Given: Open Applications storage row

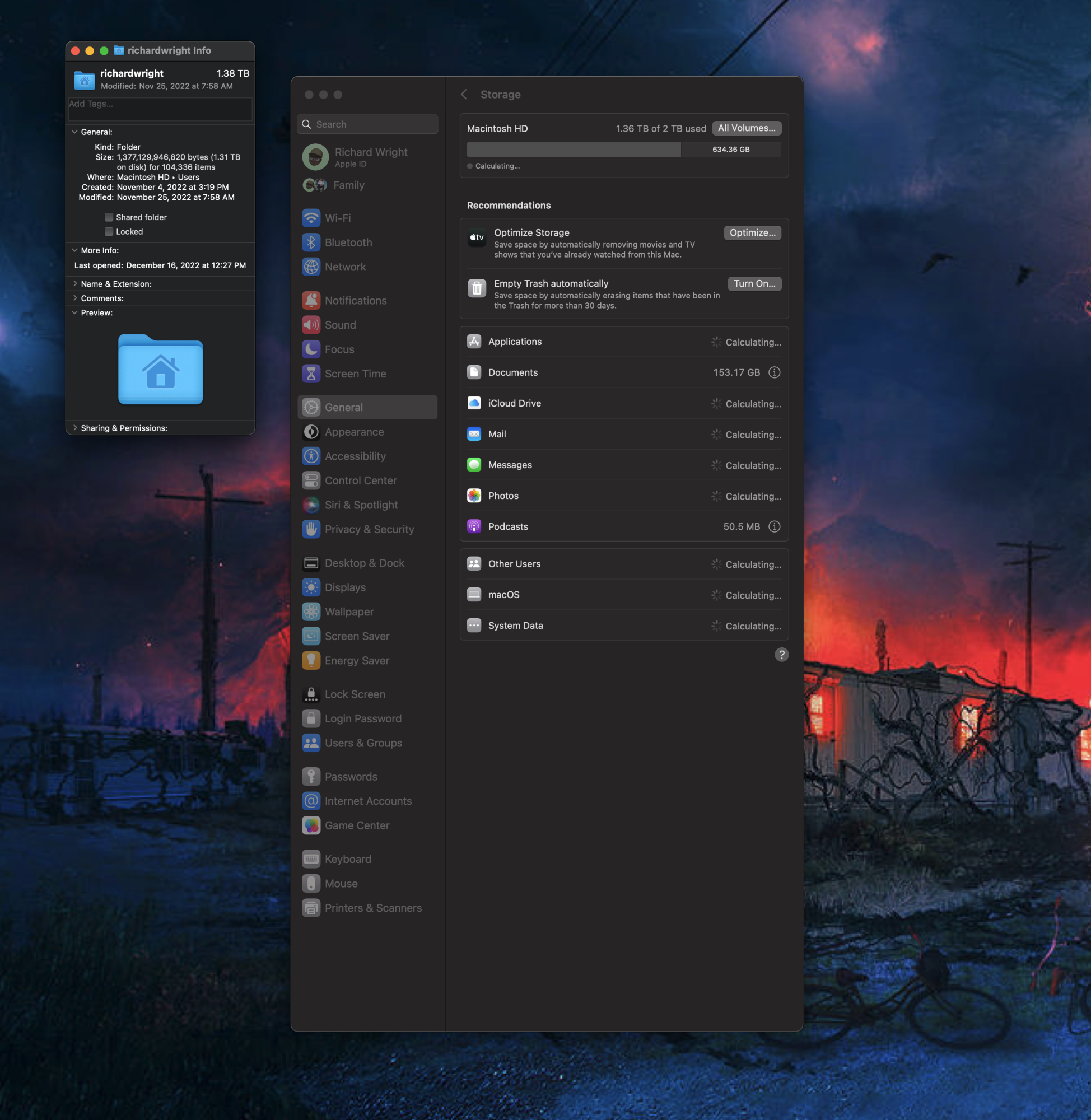Looking at the screenshot, I should click(x=624, y=342).
